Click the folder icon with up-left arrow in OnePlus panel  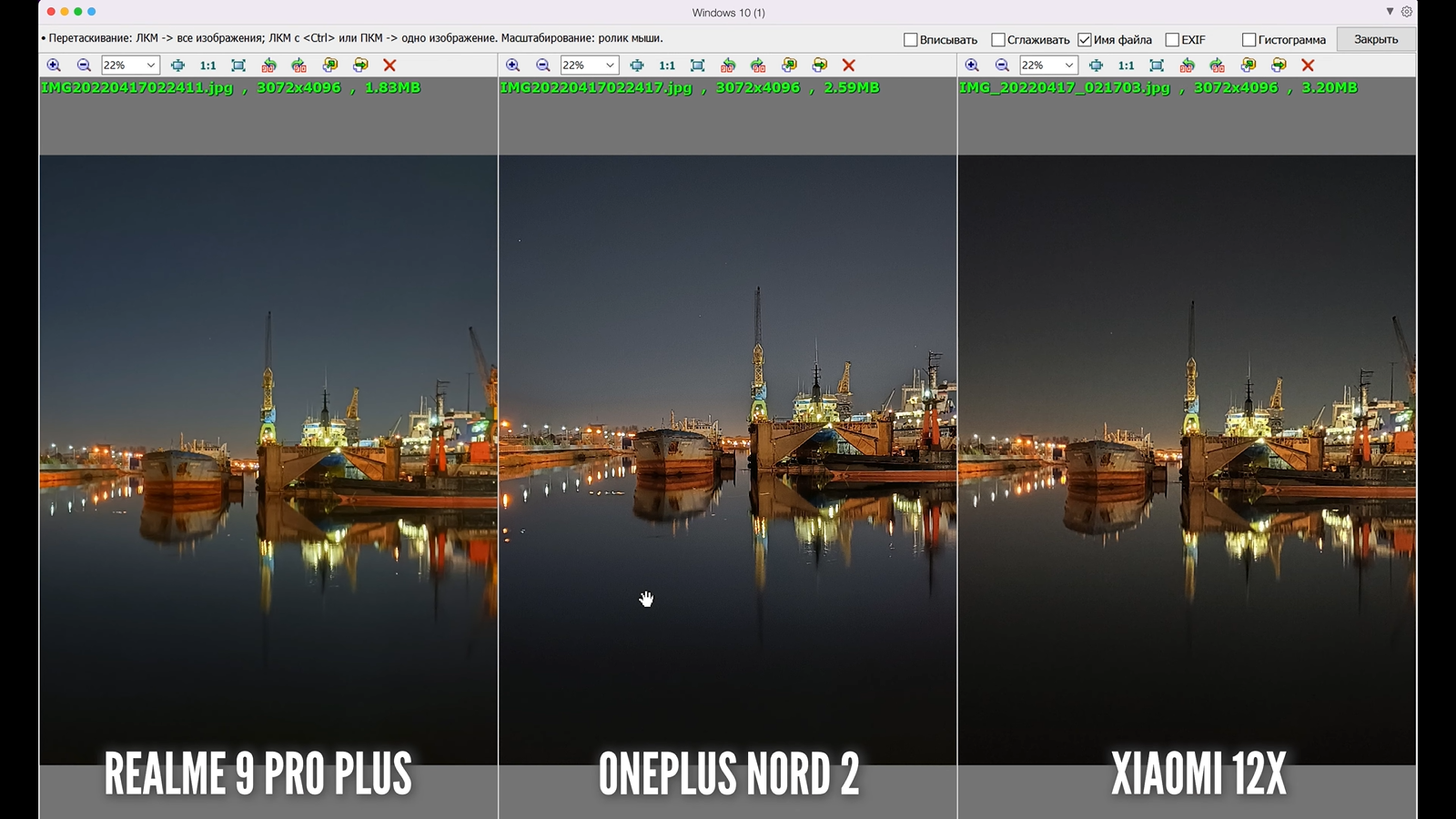789,66
